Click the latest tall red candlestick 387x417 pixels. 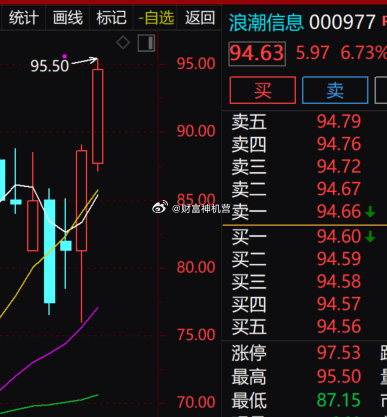click(x=98, y=116)
